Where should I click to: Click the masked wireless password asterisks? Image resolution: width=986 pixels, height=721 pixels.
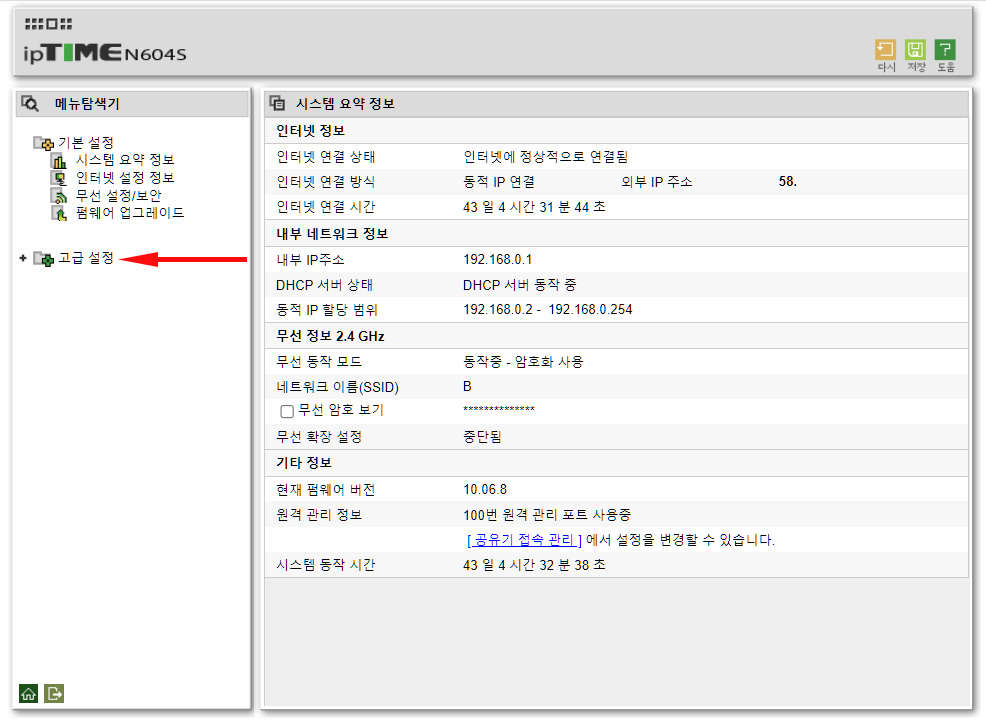(499, 410)
